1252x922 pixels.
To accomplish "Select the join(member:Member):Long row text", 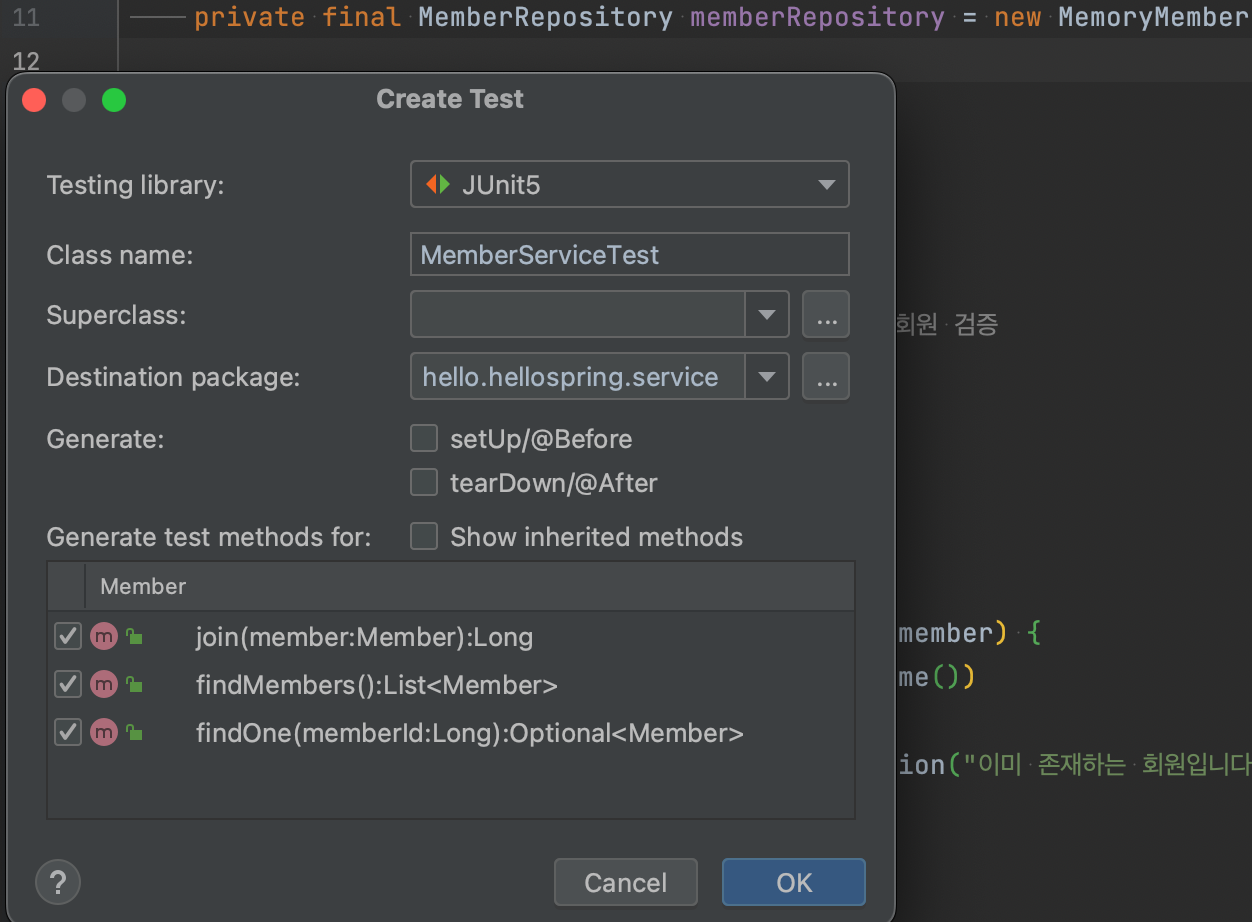I will click(364, 637).
